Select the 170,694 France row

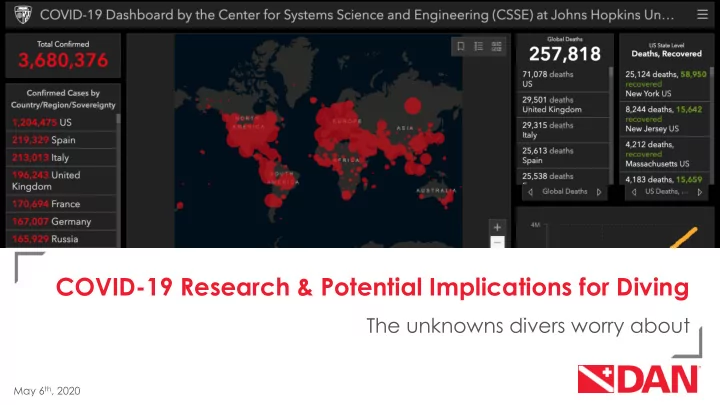(x=61, y=204)
